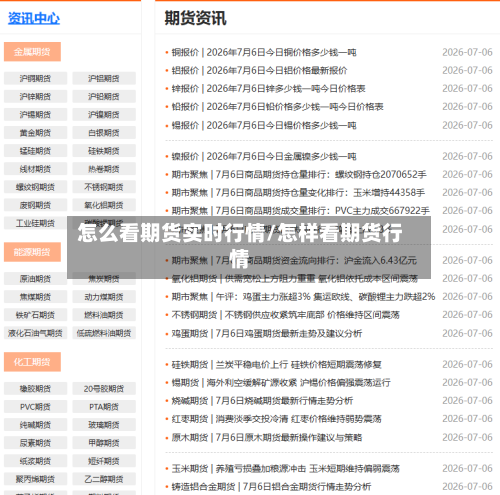Viewport: 500px width, 495px height.
Task: Choose 氧化铝期货 sidebar tag
Action: [x=104, y=205]
